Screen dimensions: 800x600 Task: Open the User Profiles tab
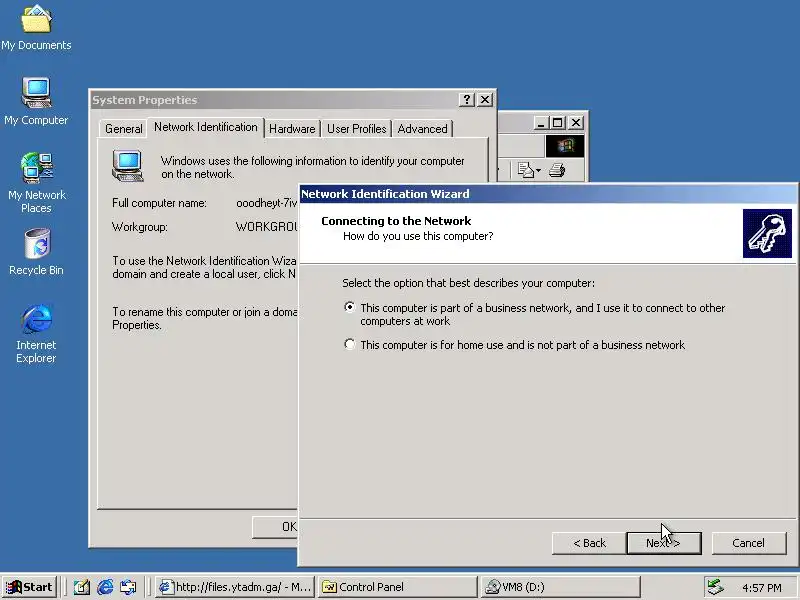[x=356, y=129]
